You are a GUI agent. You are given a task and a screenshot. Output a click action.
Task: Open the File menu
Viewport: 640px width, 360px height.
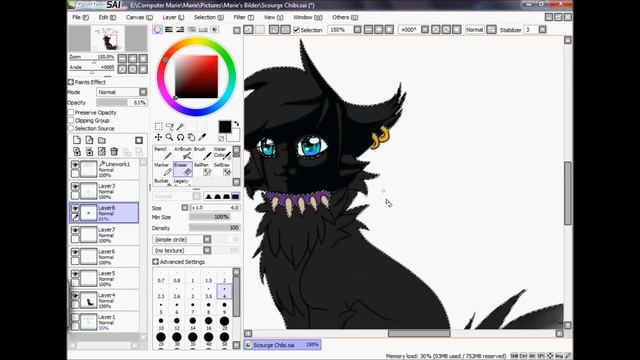pyautogui.click(x=80, y=17)
